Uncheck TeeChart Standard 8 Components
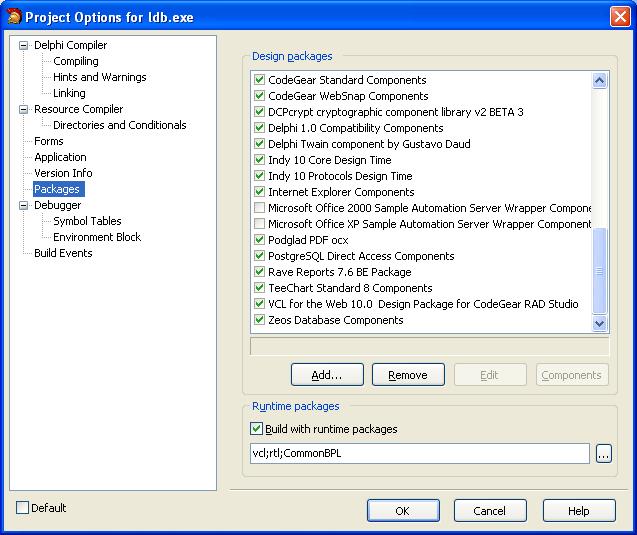The width and height of the screenshot is (637, 535). (x=259, y=288)
